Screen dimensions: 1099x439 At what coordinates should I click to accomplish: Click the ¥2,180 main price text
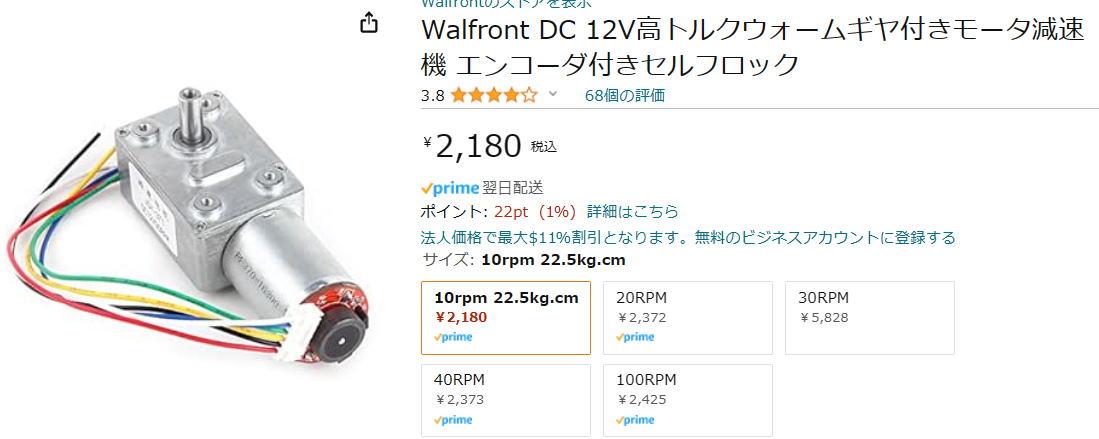tap(472, 146)
